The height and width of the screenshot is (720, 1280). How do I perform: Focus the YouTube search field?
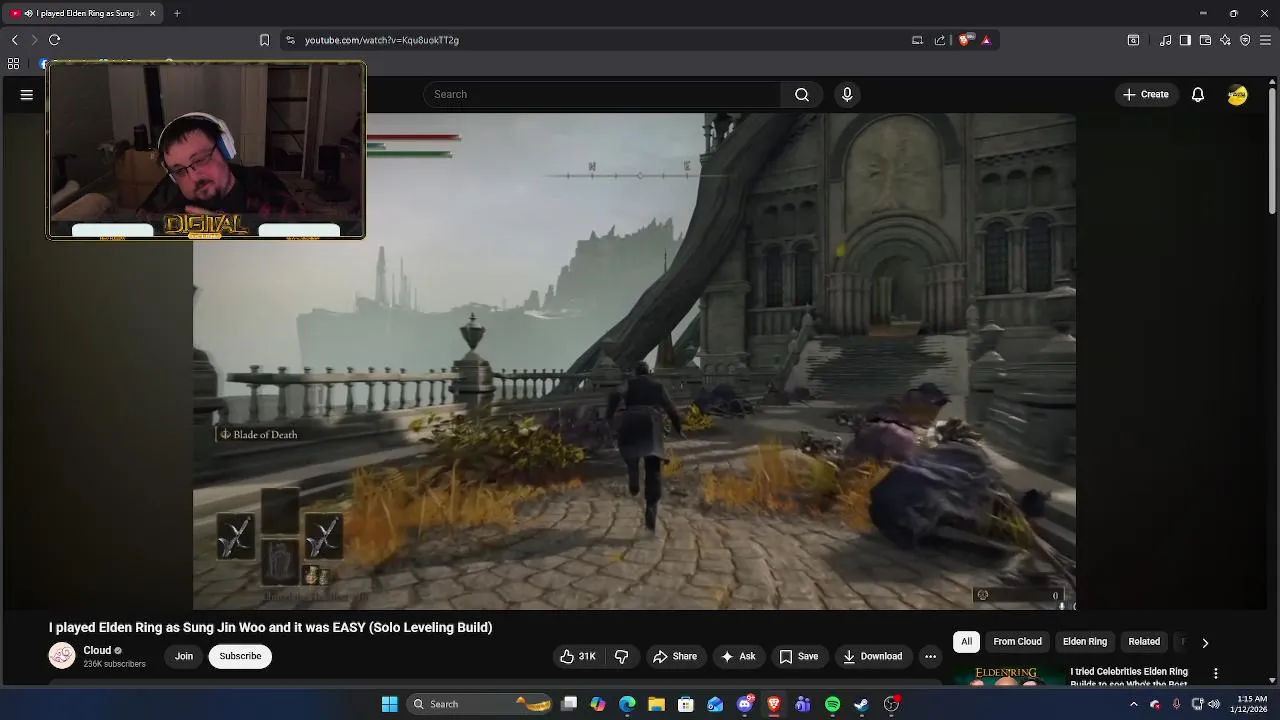pyautogui.click(x=602, y=94)
